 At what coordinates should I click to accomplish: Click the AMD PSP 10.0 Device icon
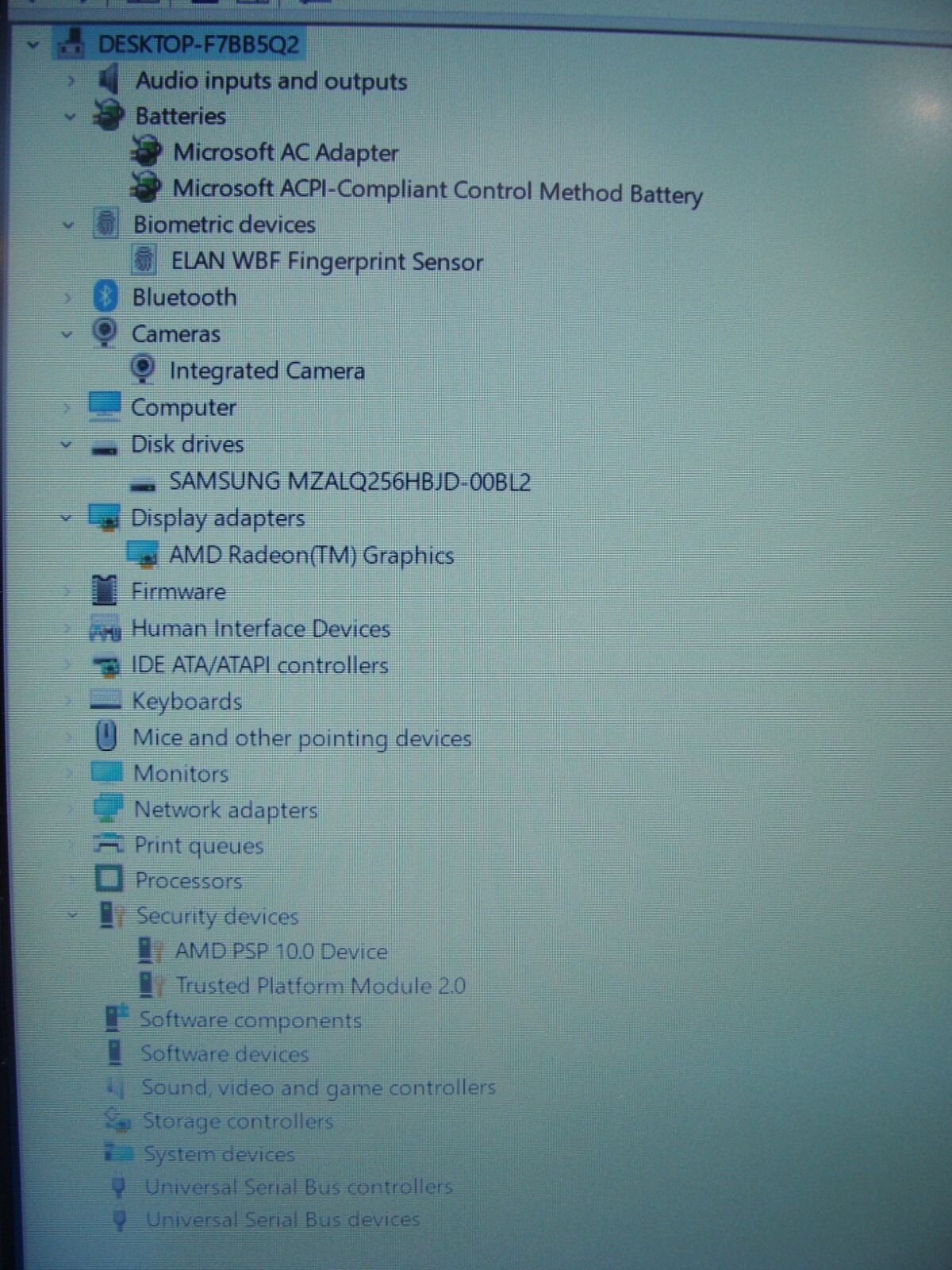(x=151, y=949)
